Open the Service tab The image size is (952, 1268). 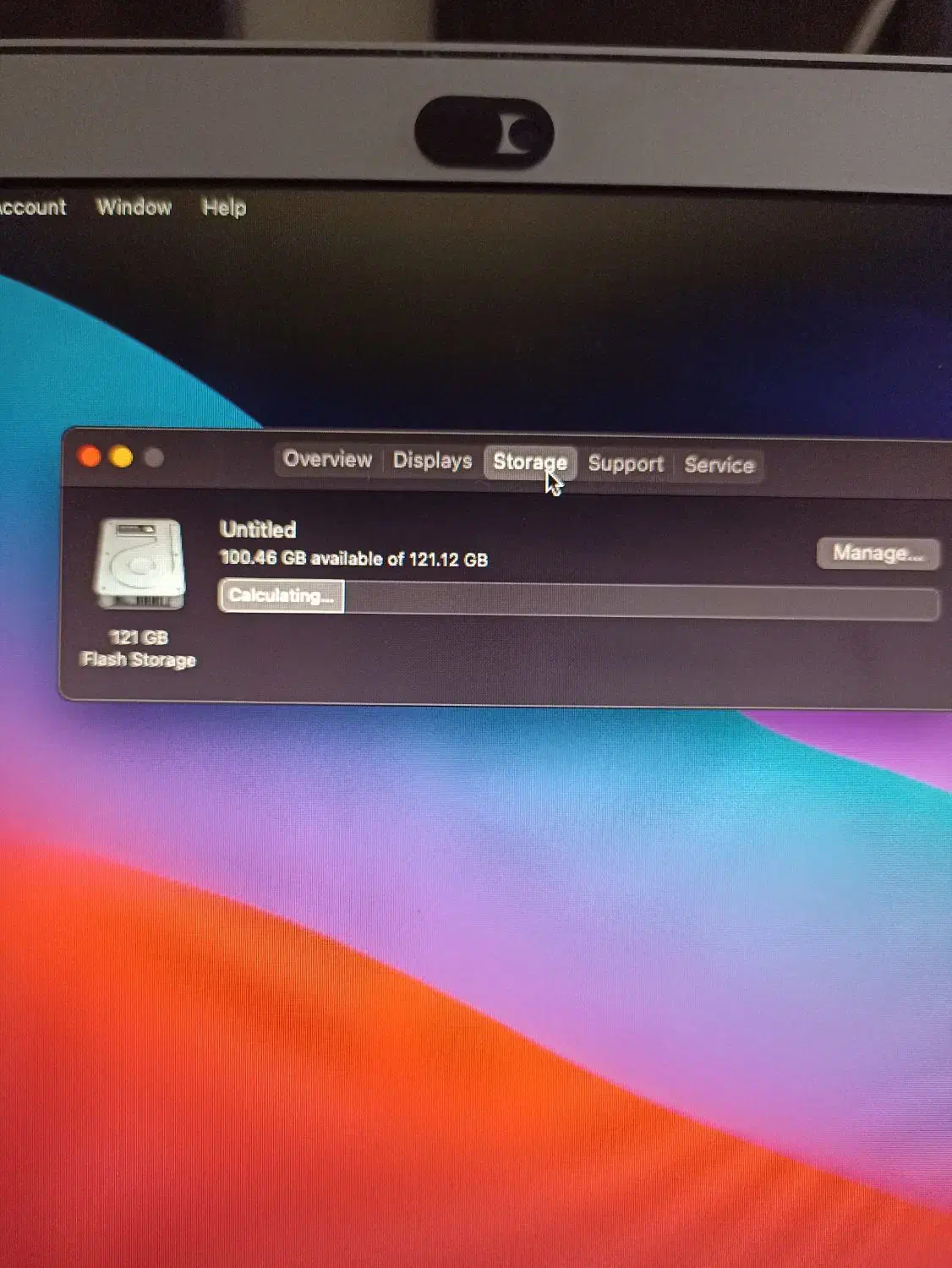(719, 465)
